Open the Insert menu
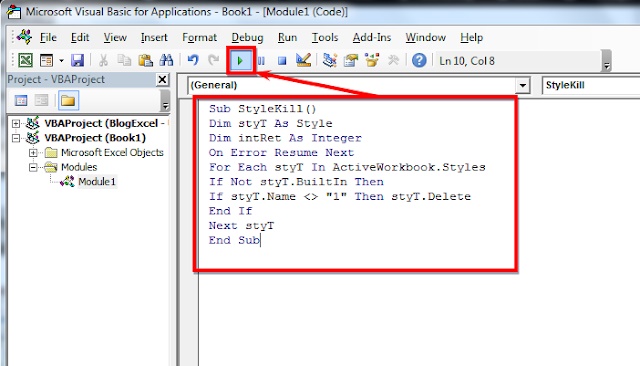Screen dimensions: 640x366 154,38
